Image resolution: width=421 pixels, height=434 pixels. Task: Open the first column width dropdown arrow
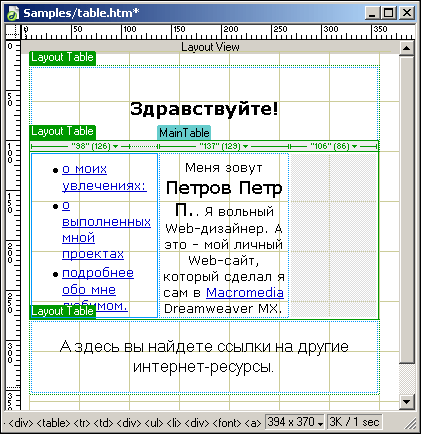115,146
